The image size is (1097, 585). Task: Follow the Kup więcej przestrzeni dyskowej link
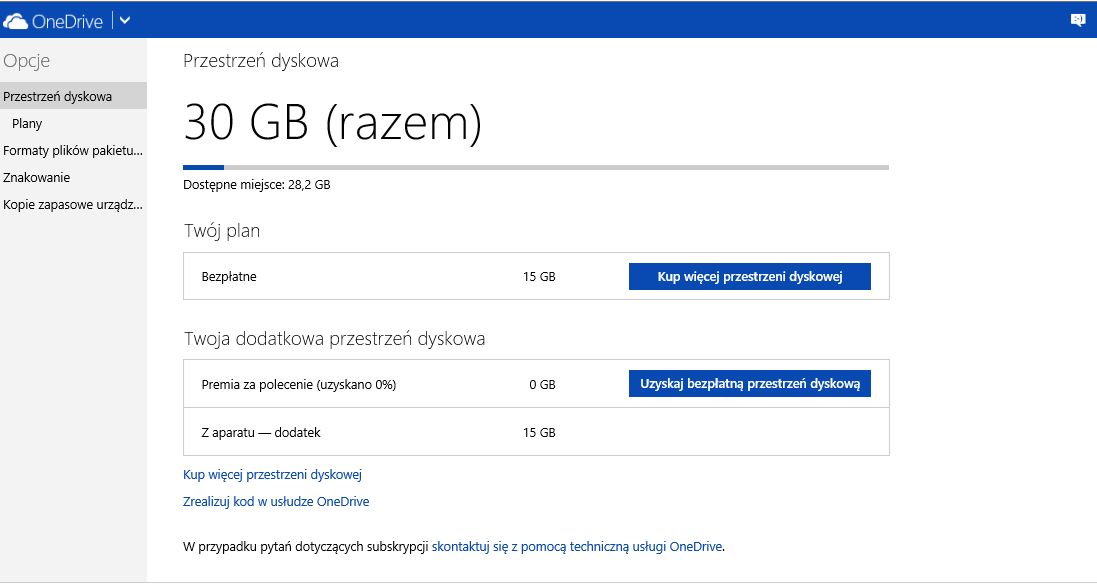point(272,474)
